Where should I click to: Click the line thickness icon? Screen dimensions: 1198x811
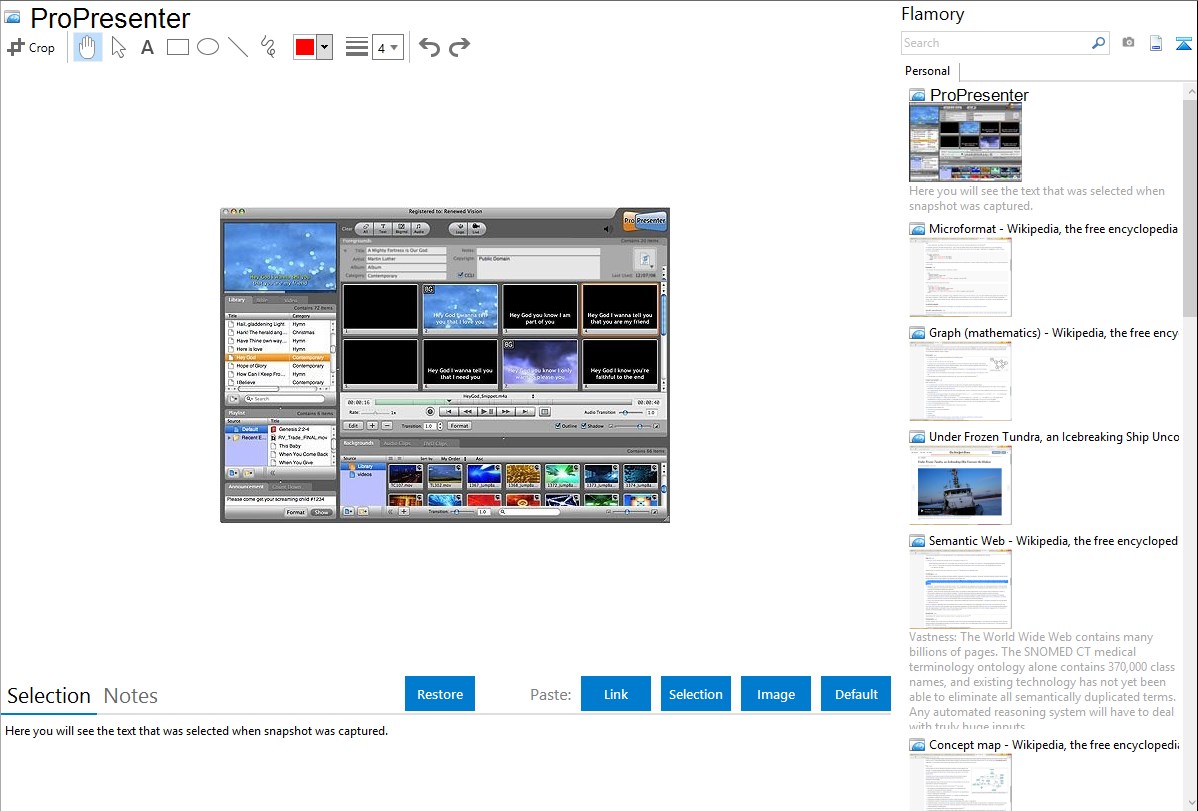coord(356,47)
